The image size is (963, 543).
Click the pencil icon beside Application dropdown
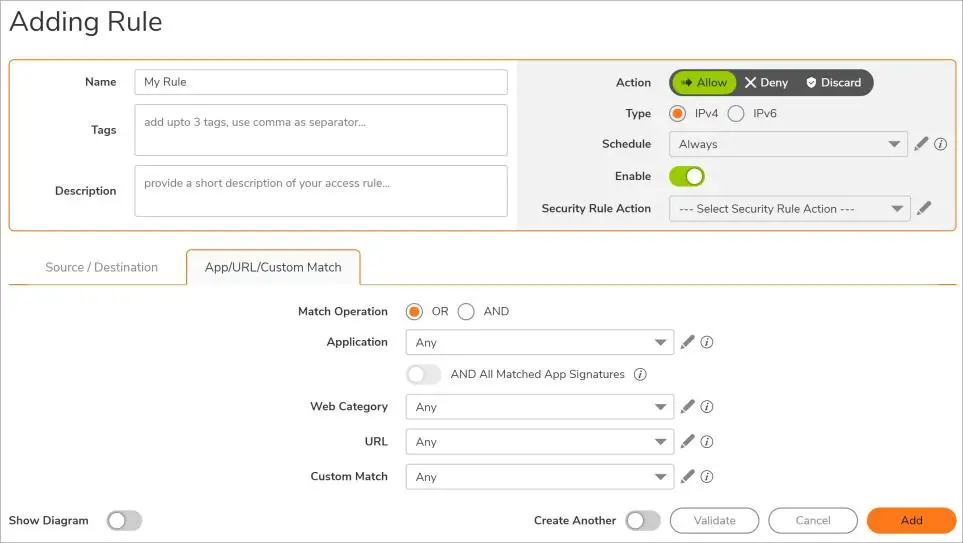[687, 342]
